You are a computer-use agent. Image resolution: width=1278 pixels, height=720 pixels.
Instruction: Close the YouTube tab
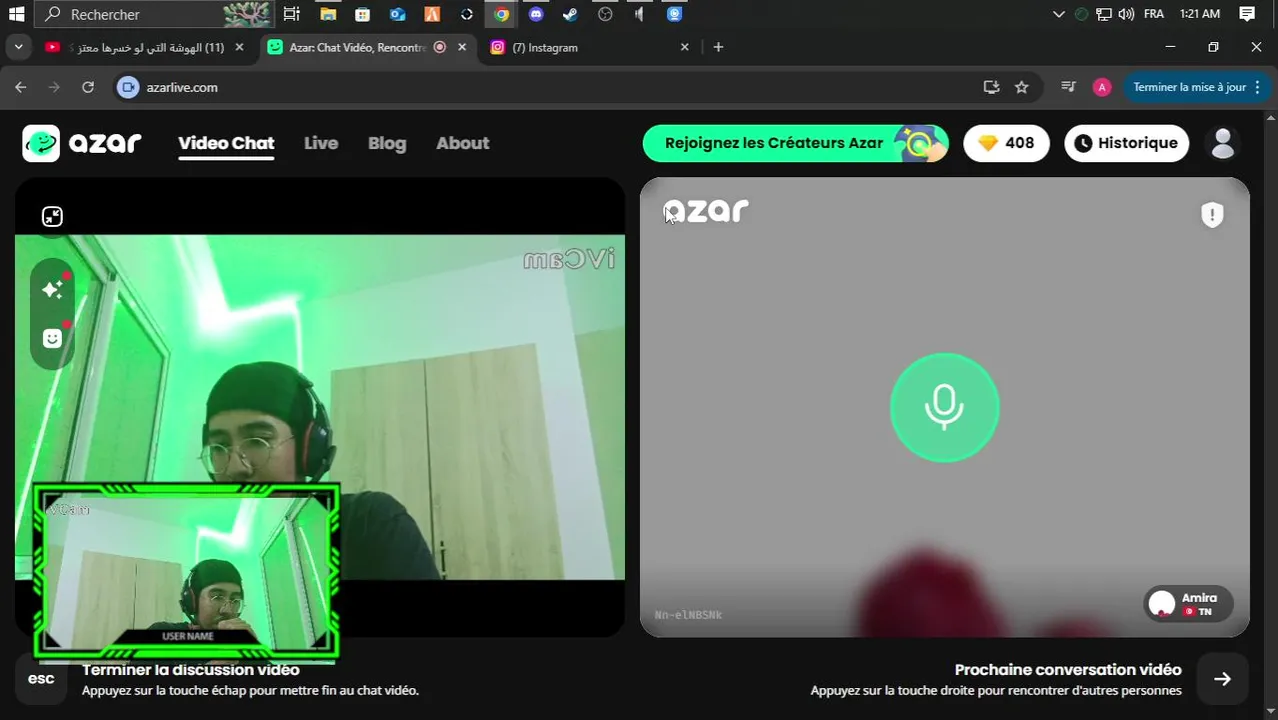pyautogui.click(x=239, y=47)
